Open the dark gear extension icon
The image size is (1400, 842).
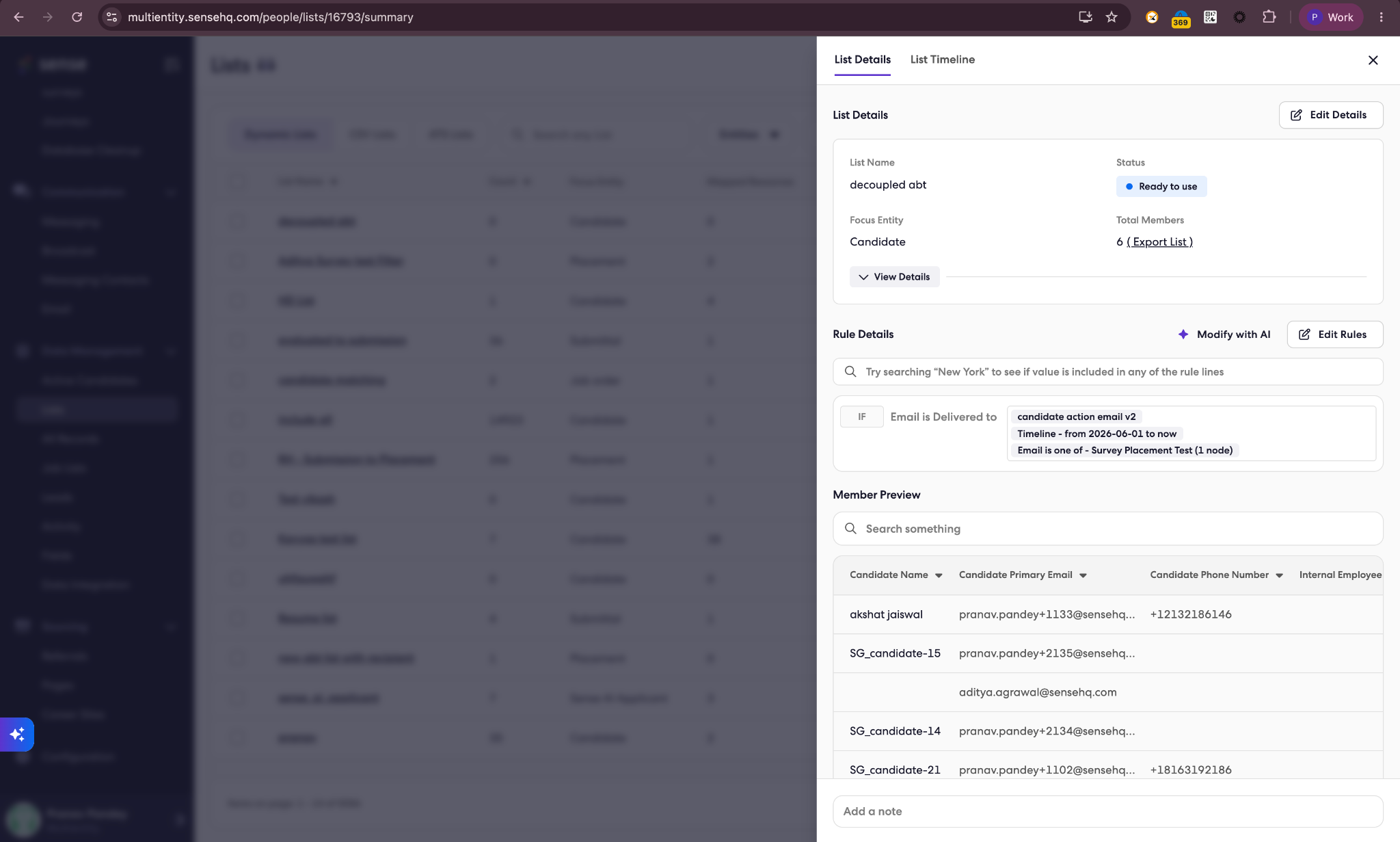tap(1239, 17)
